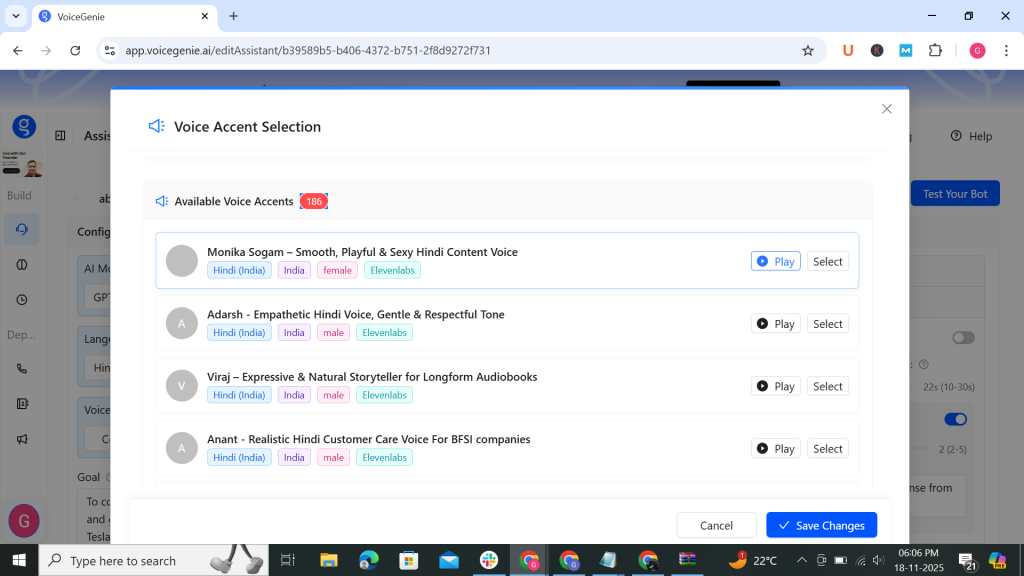Viewport: 1024px width, 576px height.
Task: Click the VoiceGenie logo icon
Action: (24, 127)
